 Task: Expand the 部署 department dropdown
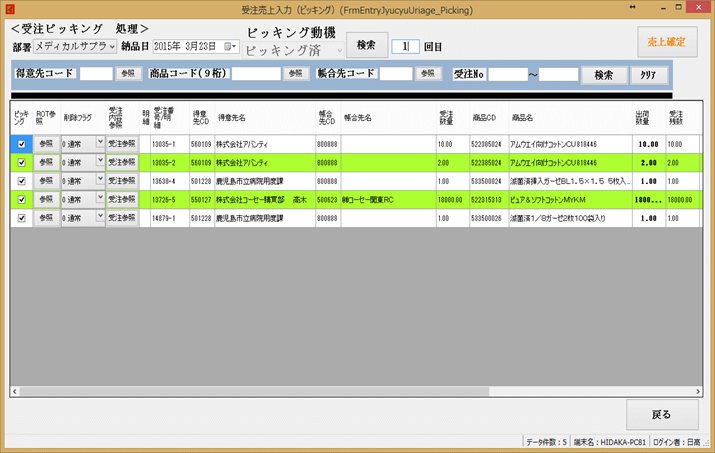point(111,47)
